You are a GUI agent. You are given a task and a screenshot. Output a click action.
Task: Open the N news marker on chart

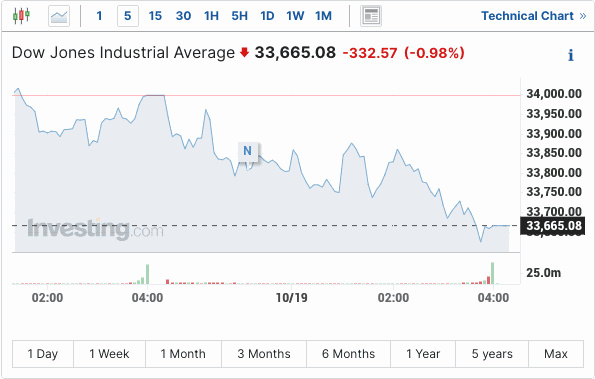coord(248,151)
